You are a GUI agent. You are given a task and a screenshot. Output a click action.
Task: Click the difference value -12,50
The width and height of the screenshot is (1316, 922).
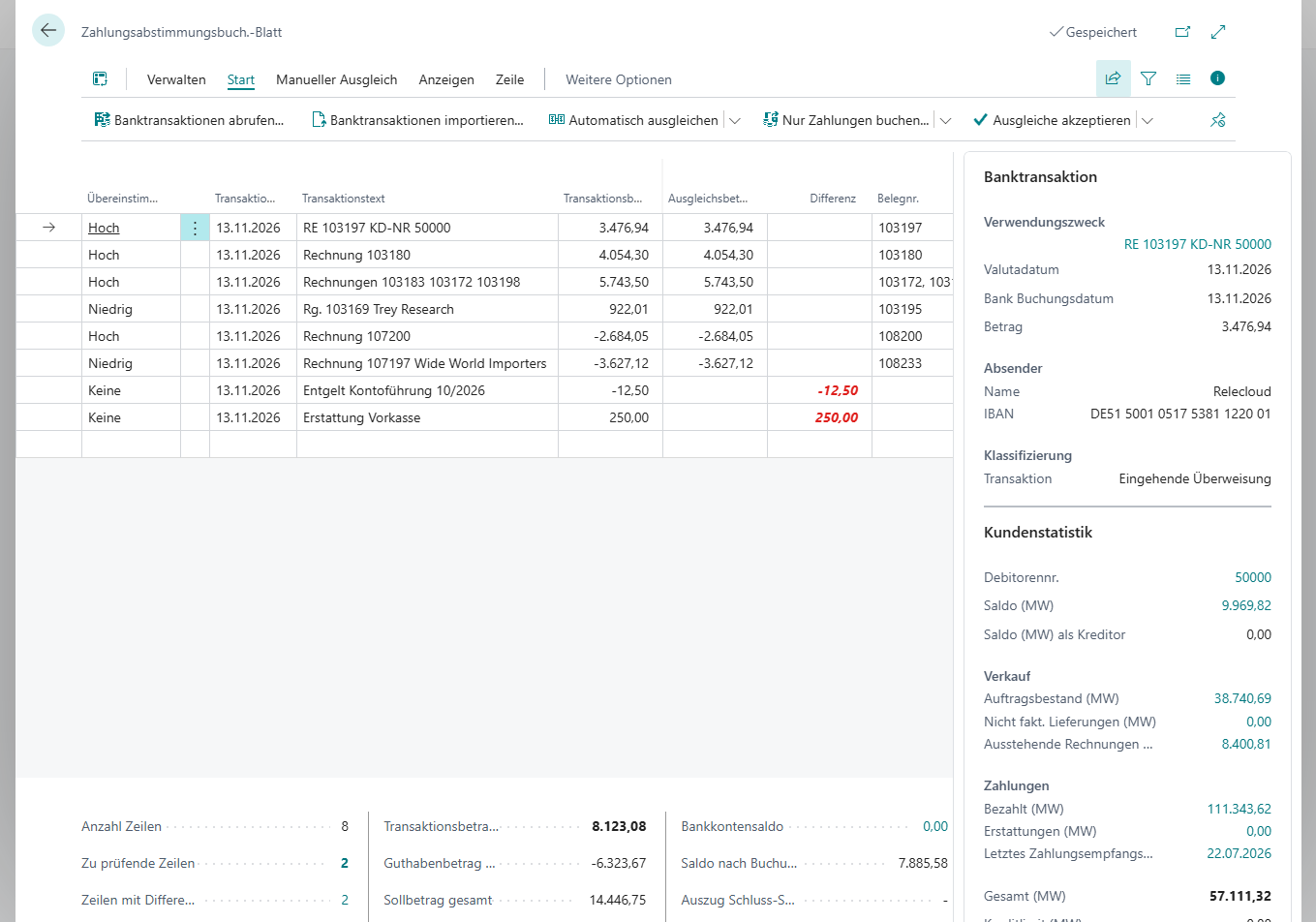click(x=838, y=391)
